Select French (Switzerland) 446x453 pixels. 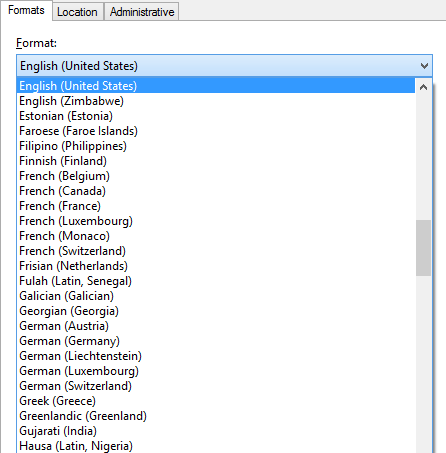point(216,251)
